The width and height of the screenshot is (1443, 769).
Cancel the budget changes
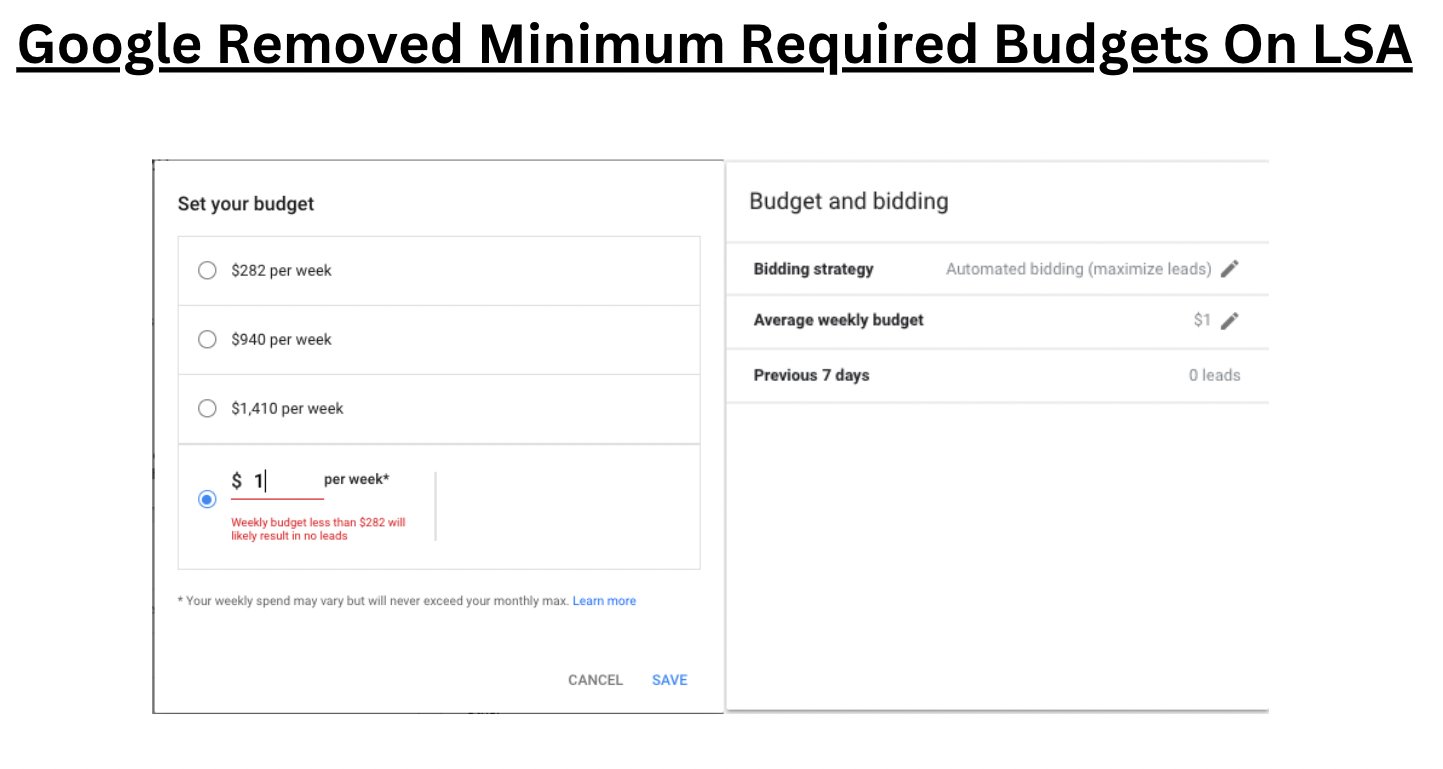click(x=595, y=679)
